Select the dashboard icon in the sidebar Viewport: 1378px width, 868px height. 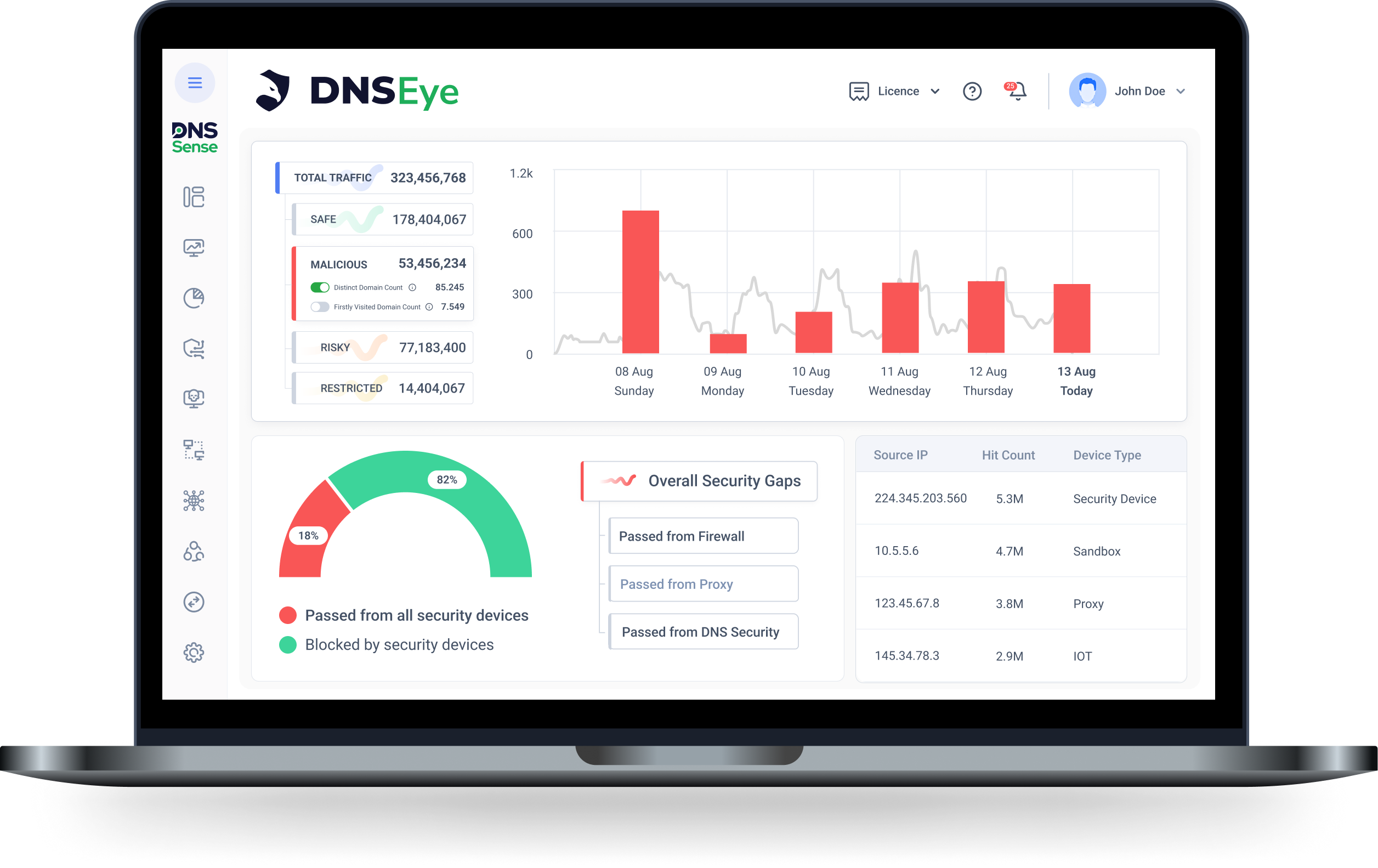(x=195, y=197)
